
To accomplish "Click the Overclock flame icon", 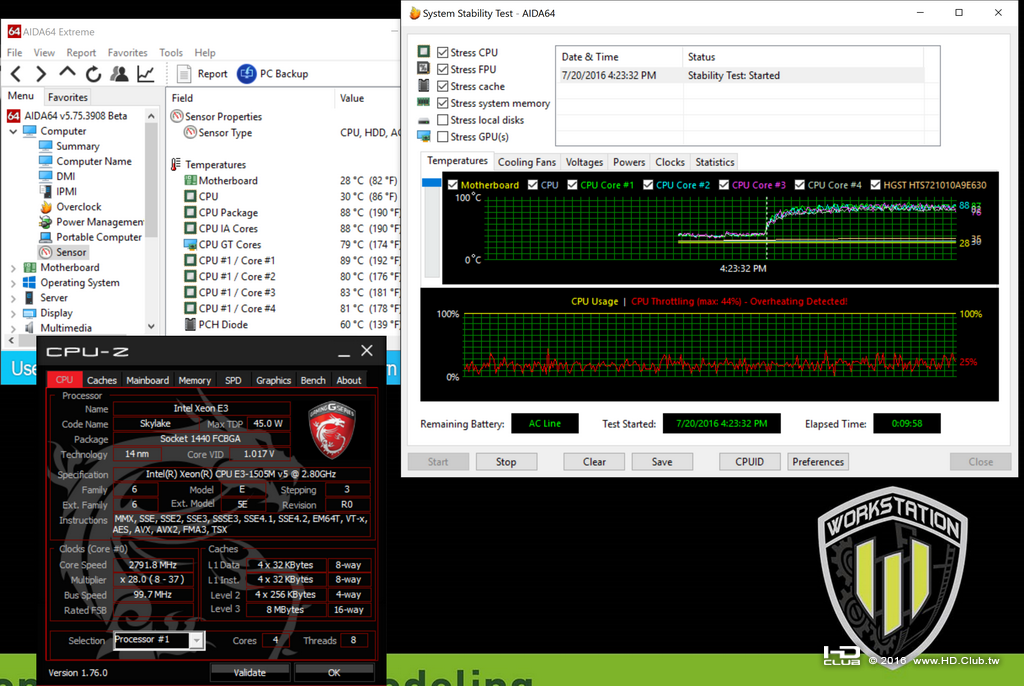I will click(x=46, y=206).
